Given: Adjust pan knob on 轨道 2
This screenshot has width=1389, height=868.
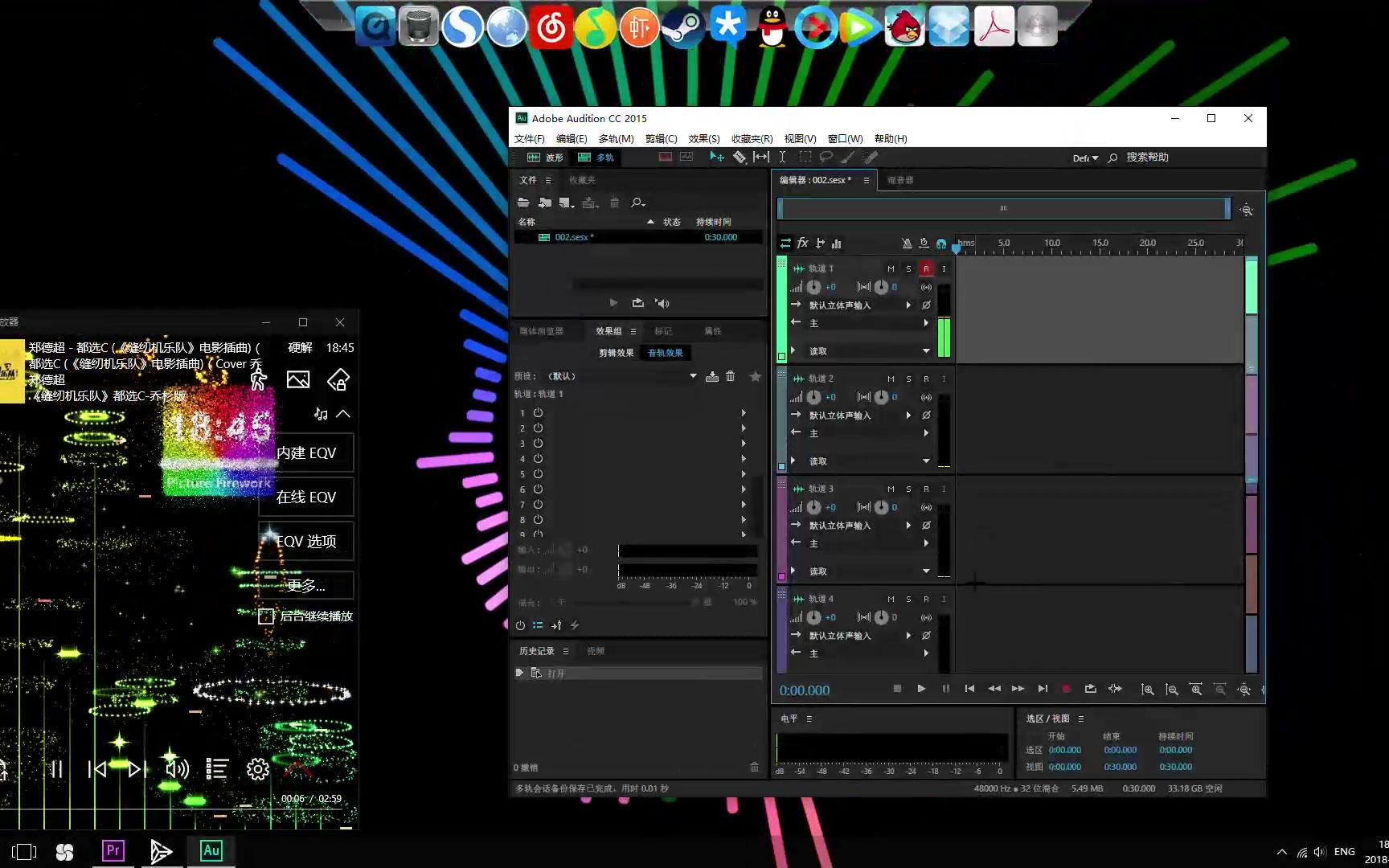Looking at the screenshot, I should (x=881, y=397).
